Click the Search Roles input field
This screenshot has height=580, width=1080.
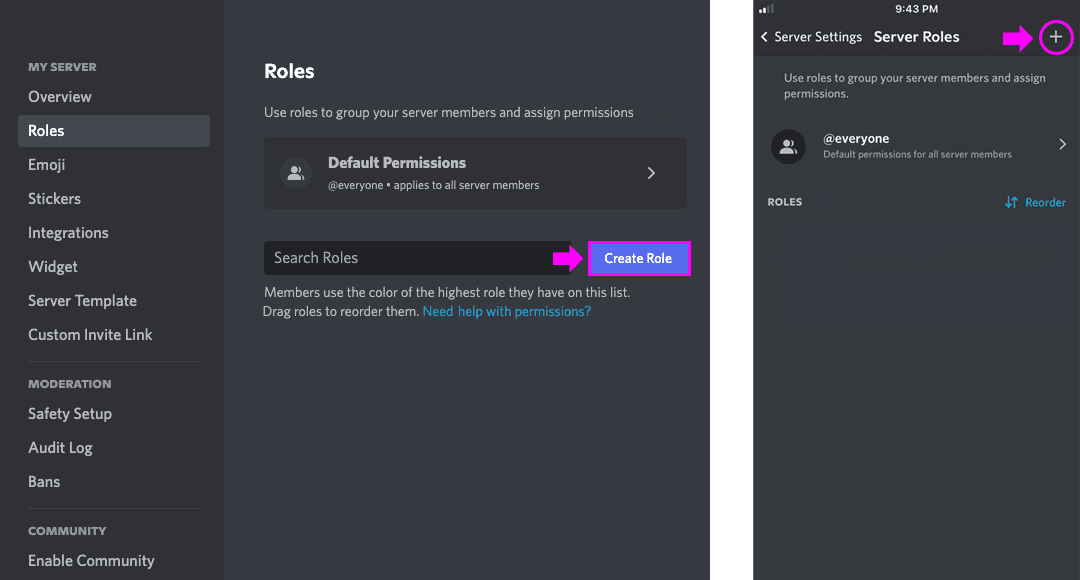point(415,258)
